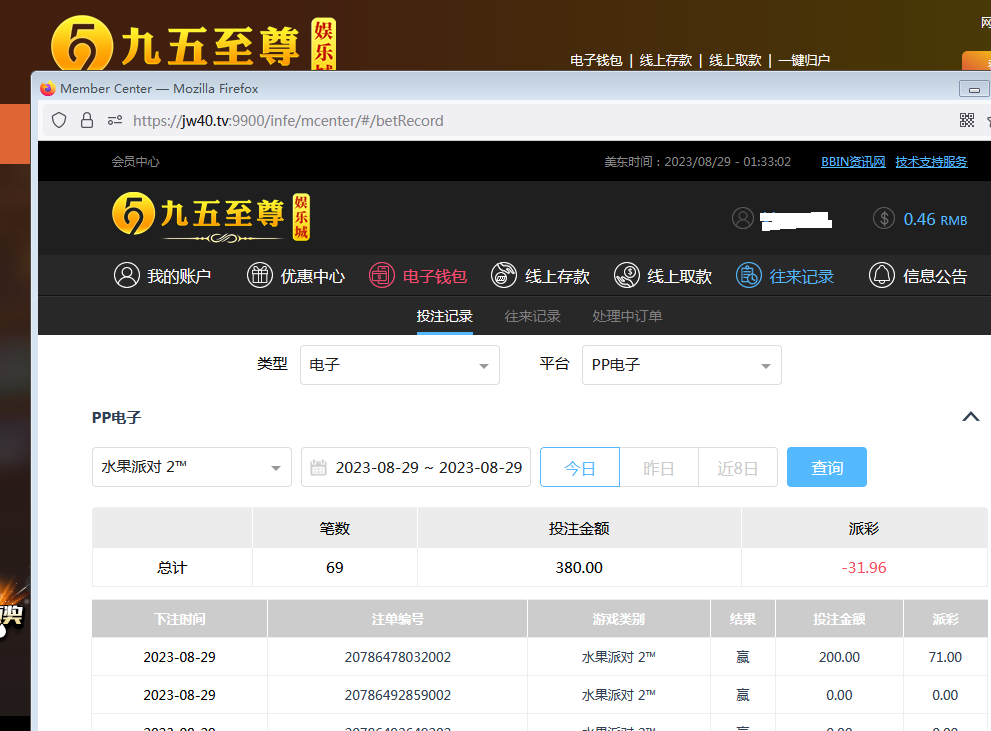The width and height of the screenshot is (991, 731).
Task: Click the 线上存款 deposit icon
Action: click(x=504, y=275)
